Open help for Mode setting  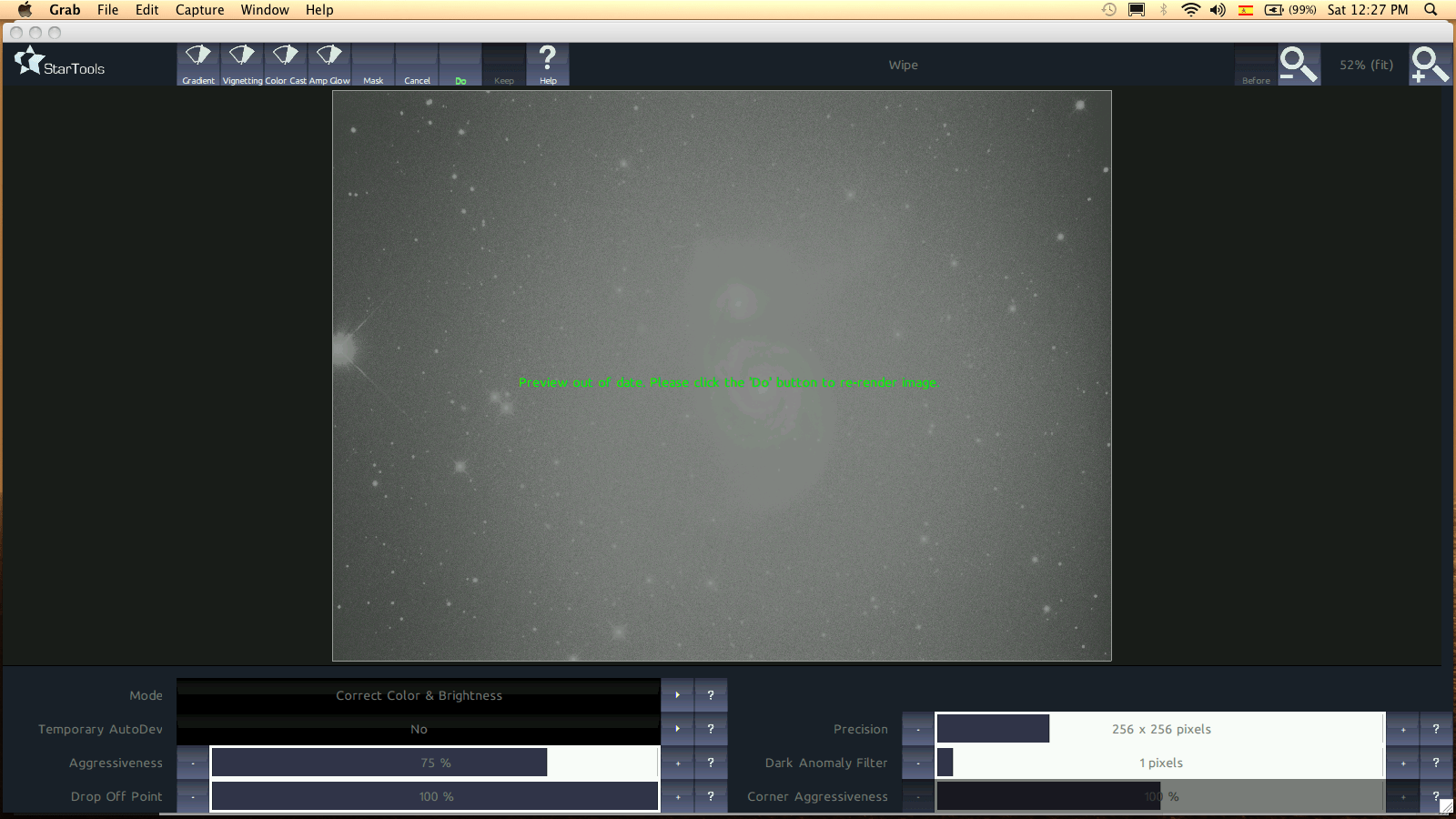pyautogui.click(x=711, y=695)
